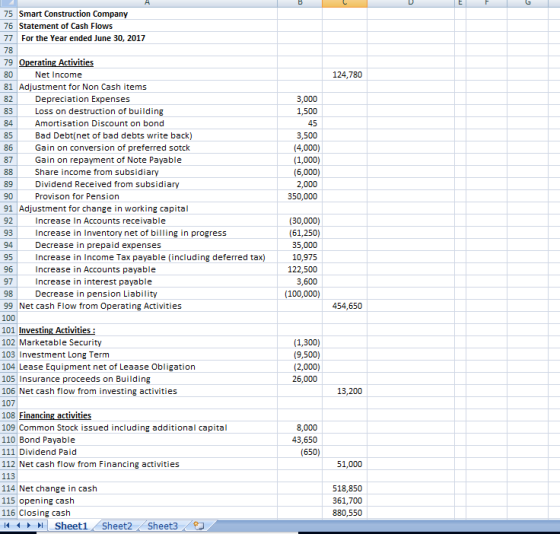Select opening cash value 361,700

tap(345, 501)
